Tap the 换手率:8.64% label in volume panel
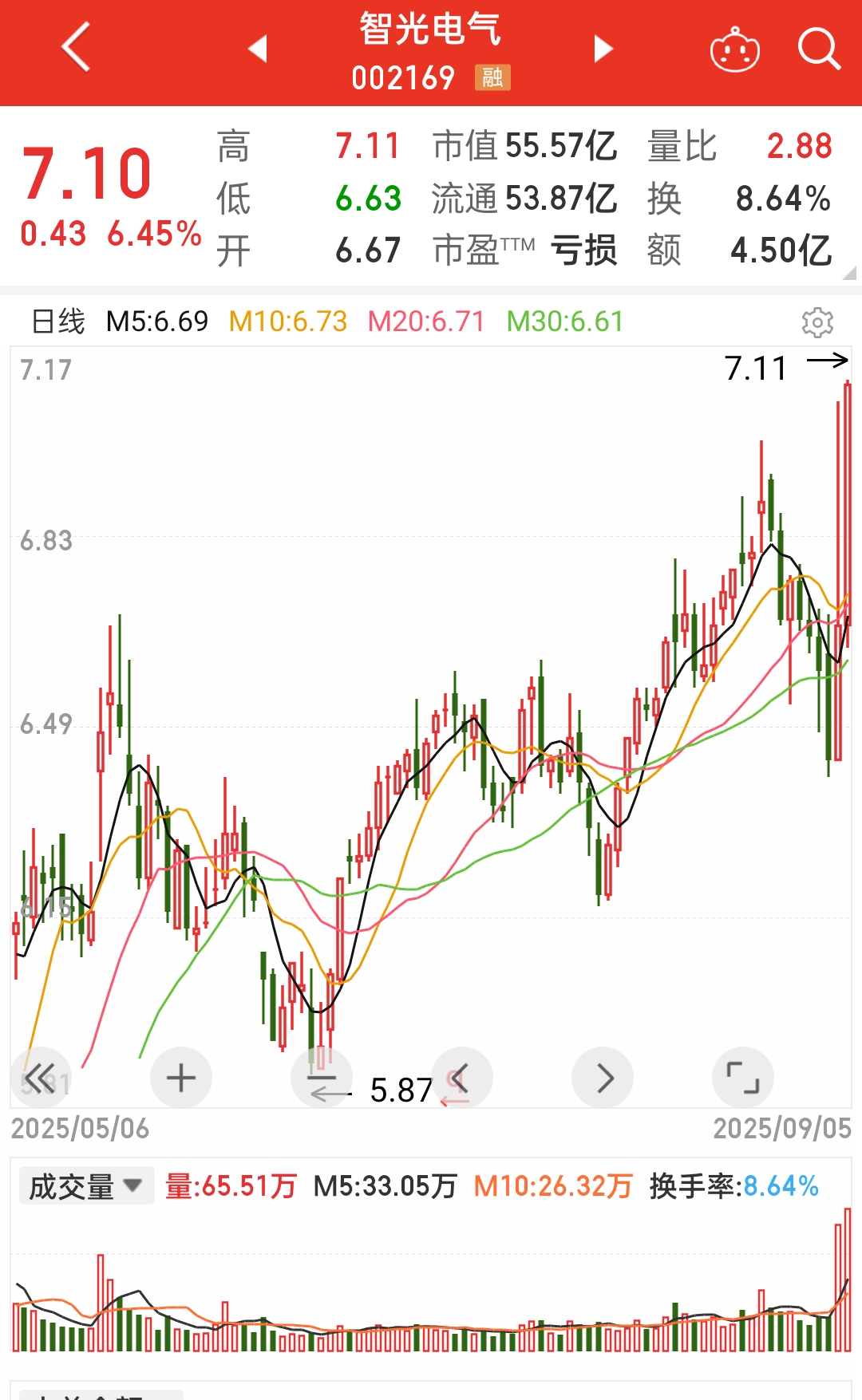862x1400 pixels. tap(734, 1186)
